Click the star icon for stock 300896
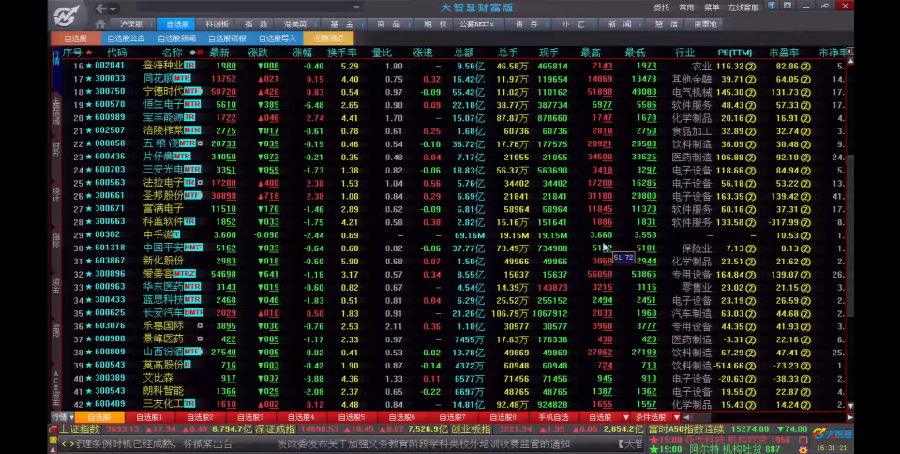Screen dimensions: 900x454 pyautogui.click(x=89, y=274)
